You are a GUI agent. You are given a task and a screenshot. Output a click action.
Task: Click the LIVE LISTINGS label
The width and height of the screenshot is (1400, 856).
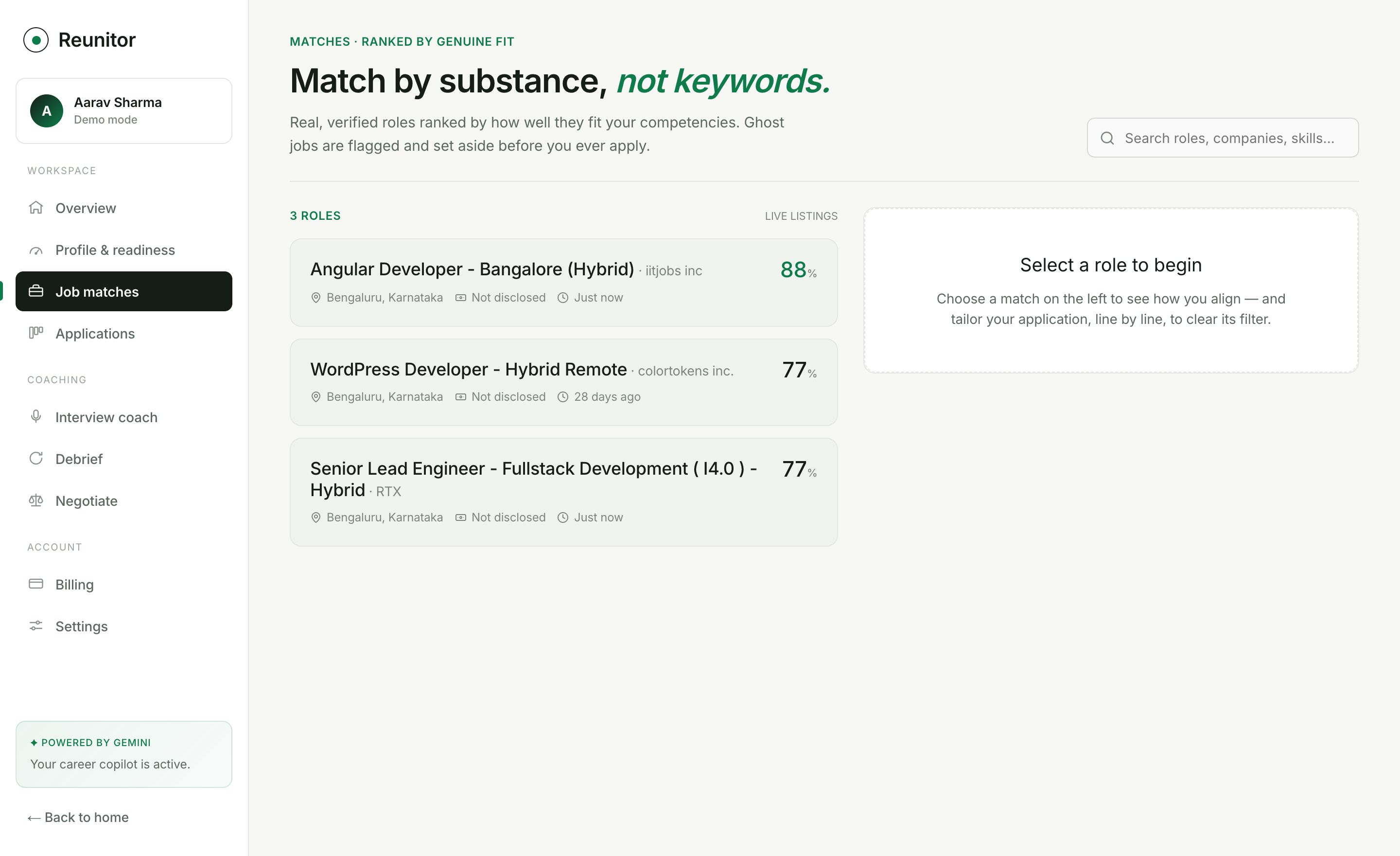point(801,216)
